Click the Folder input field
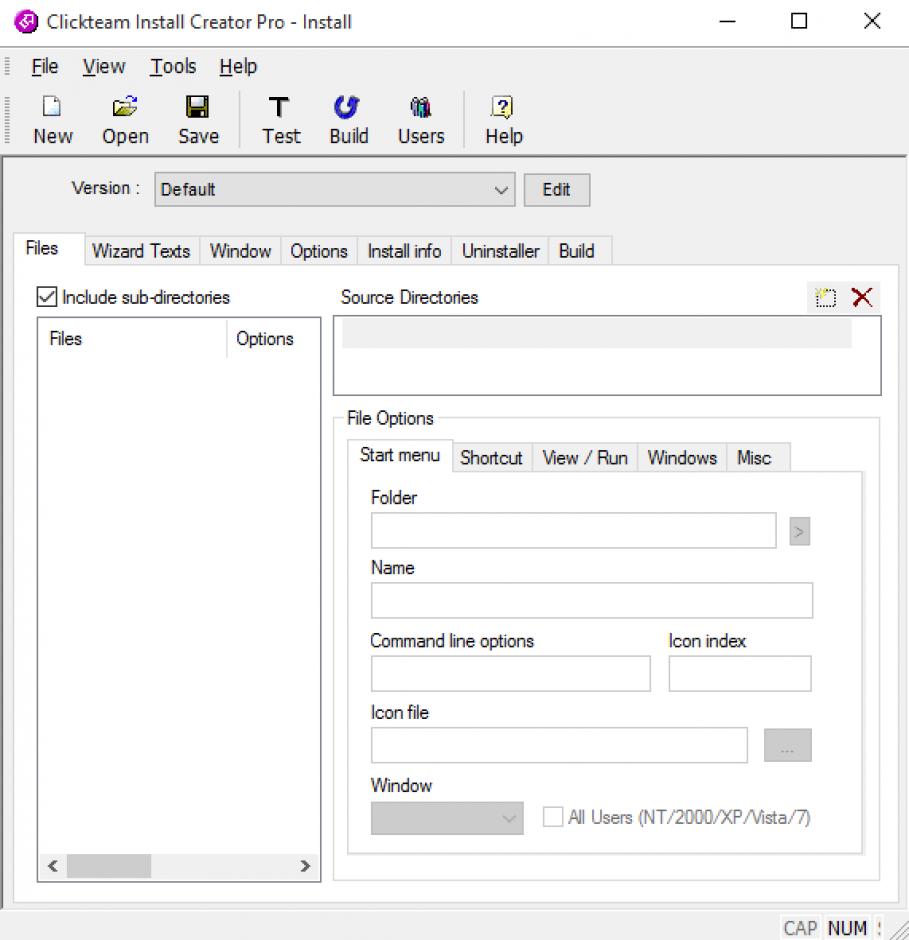 [573, 531]
